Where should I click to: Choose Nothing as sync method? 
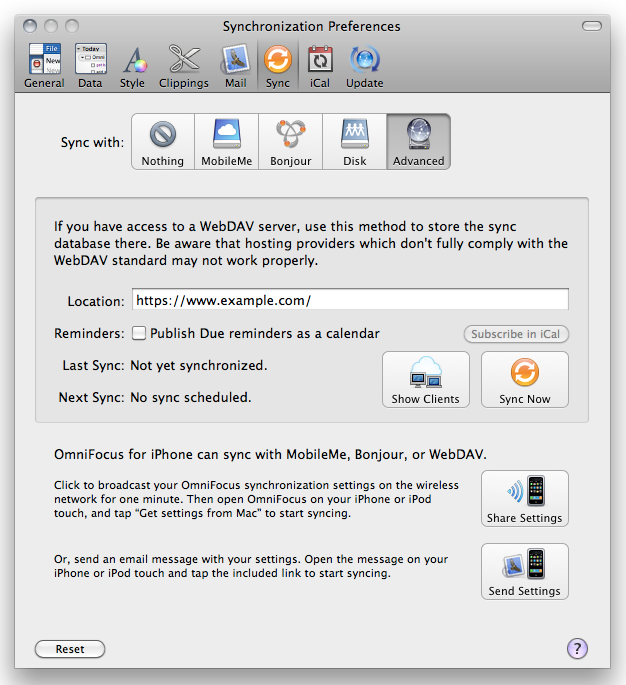click(163, 142)
